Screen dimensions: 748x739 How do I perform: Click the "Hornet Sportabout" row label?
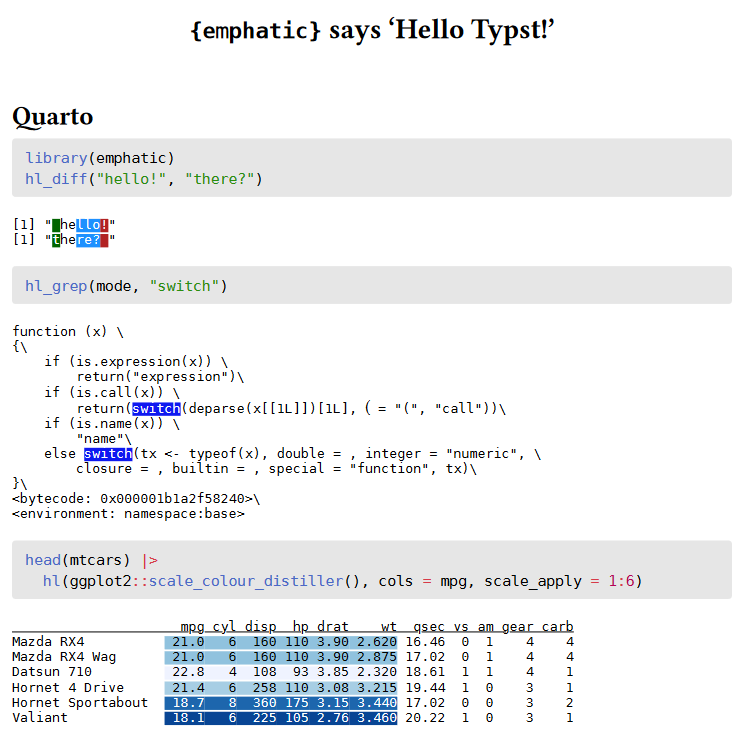pyautogui.click(x=80, y=702)
